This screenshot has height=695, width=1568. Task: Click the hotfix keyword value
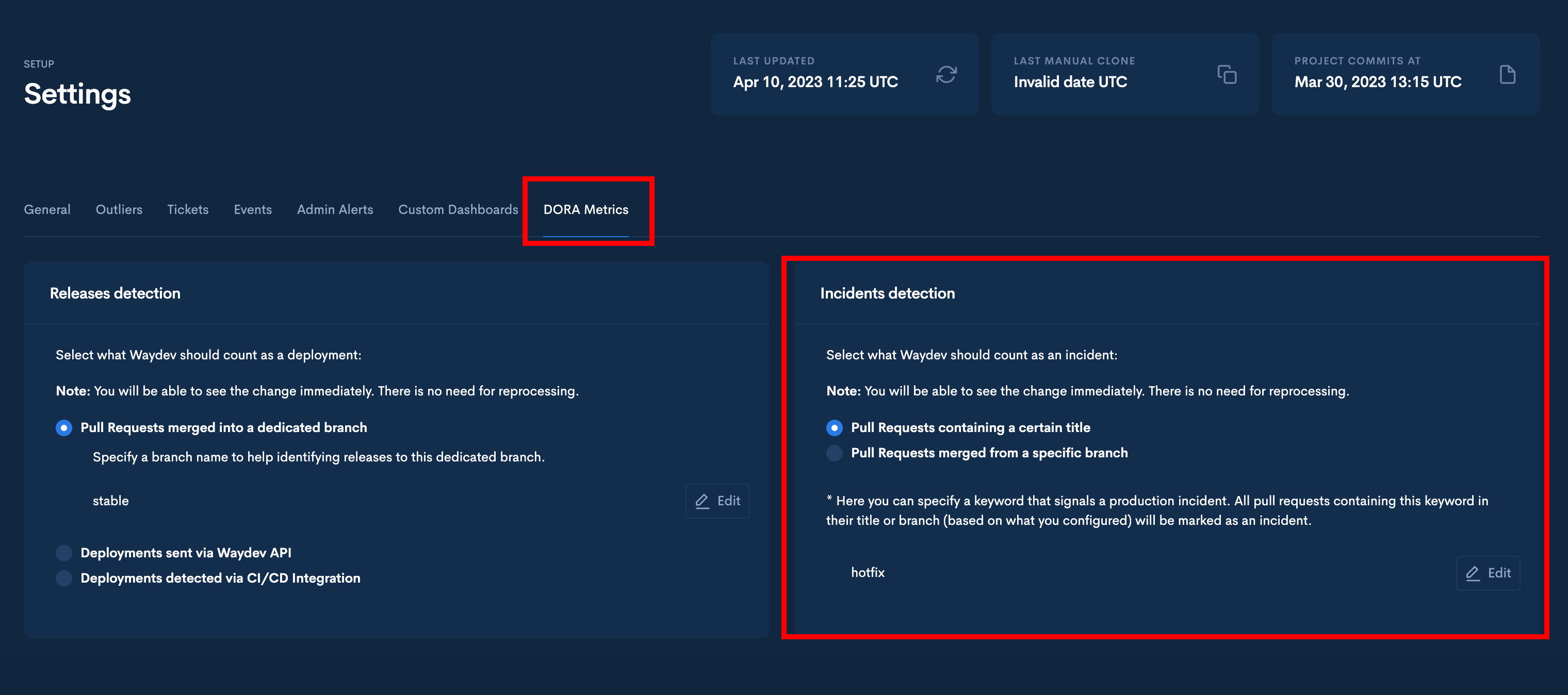coord(868,572)
